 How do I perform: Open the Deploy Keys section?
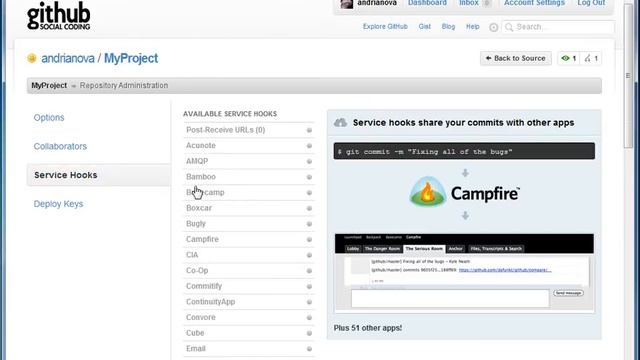coord(58,204)
